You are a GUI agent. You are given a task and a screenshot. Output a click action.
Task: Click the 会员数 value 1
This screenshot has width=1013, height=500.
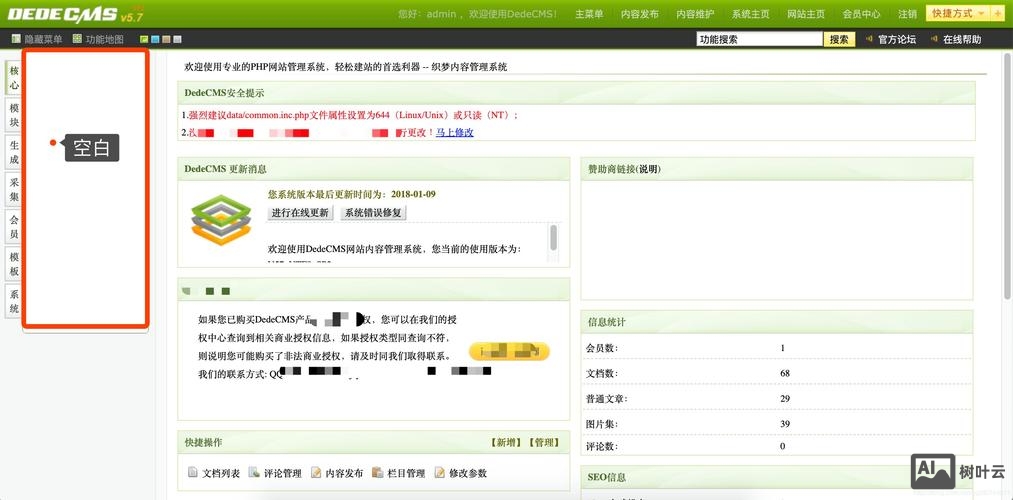(782, 348)
